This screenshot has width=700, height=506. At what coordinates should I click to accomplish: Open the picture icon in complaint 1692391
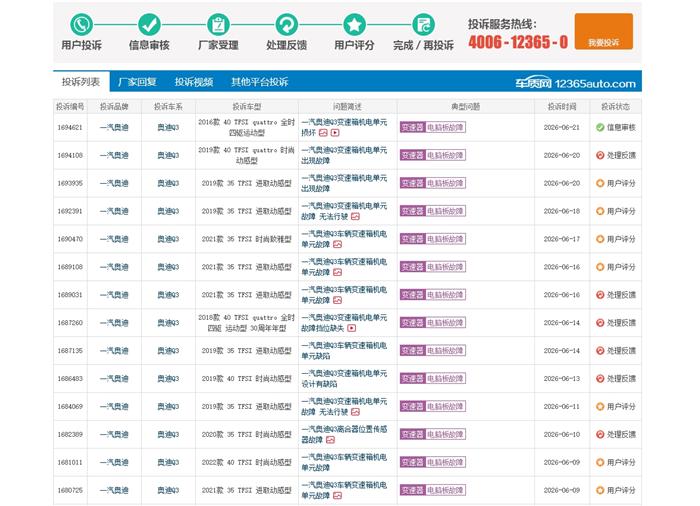click(x=355, y=217)
